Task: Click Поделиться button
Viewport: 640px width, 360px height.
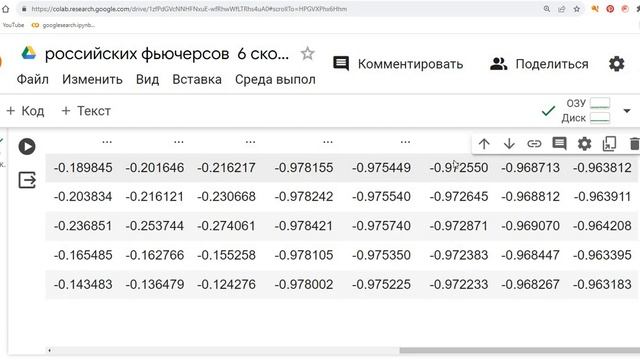Action: click(x=539, y=64)
